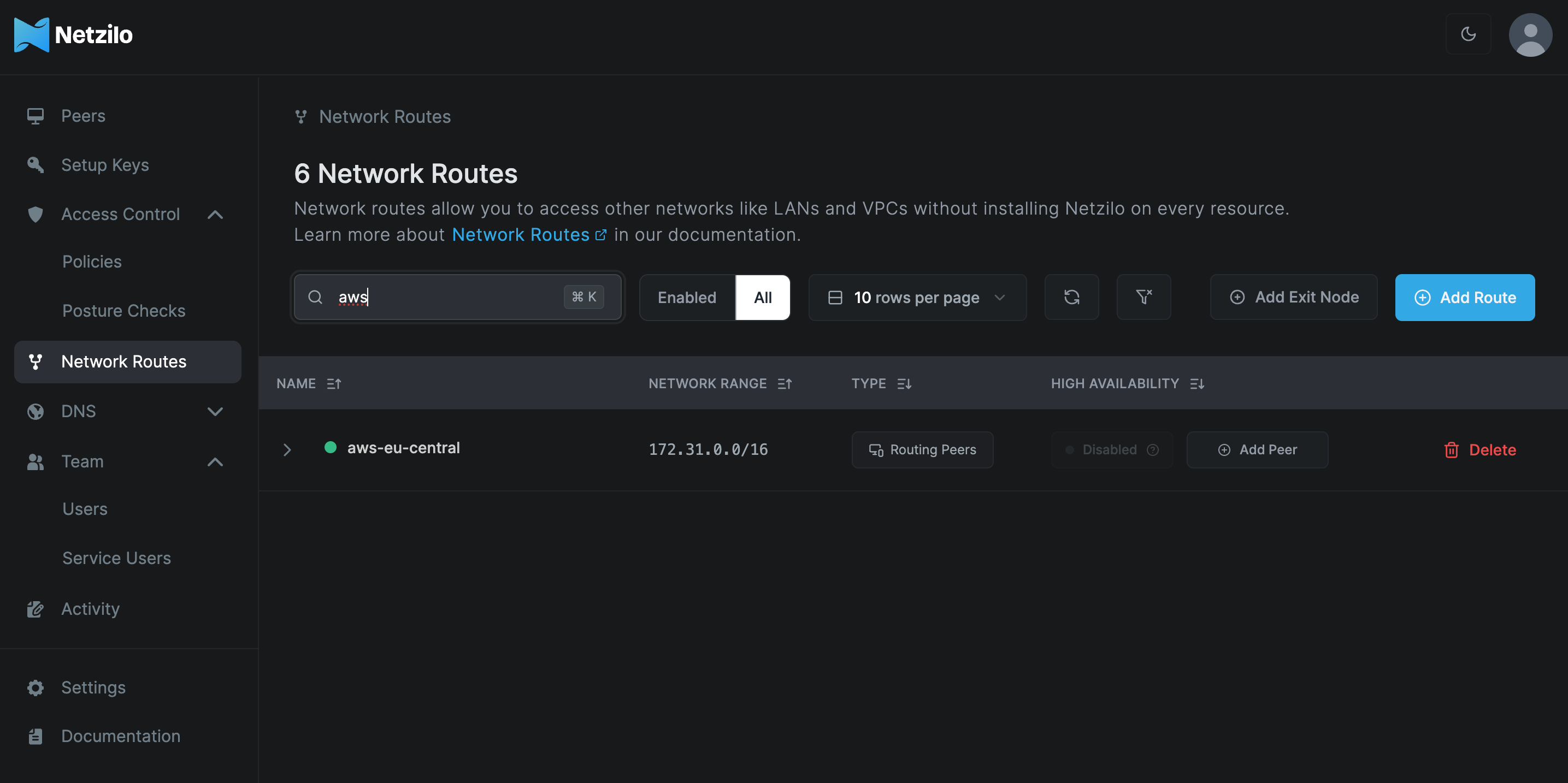
Task: Go to Peers section
Action: [83, 116]
